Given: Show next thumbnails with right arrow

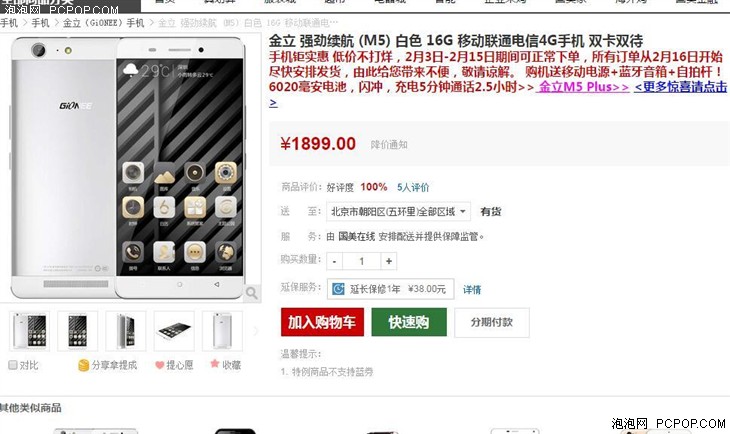Looking at the screenshot, I should pyautogui.click(x=255, y=331).
